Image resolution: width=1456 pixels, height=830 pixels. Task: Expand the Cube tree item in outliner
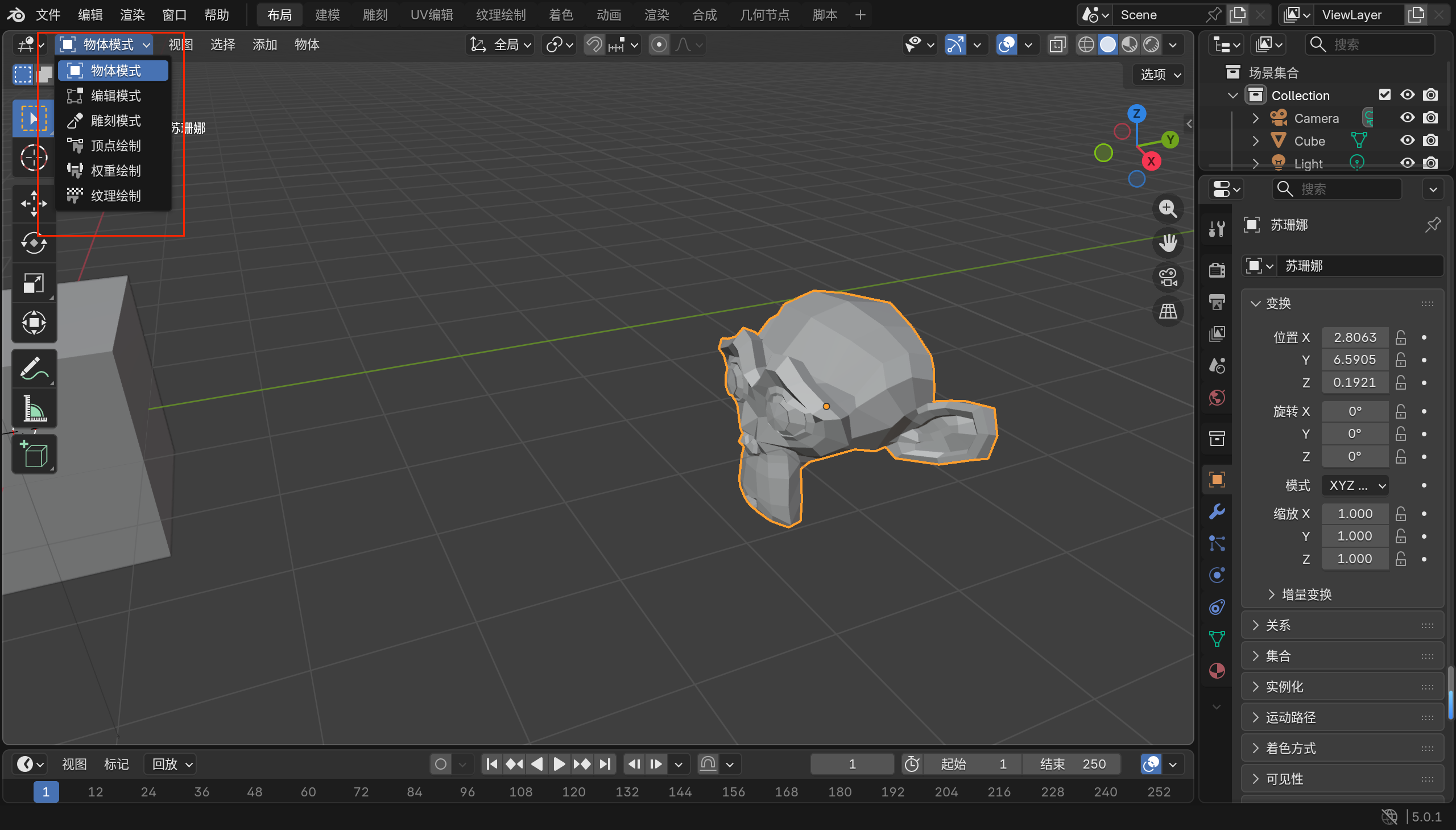1255,141
